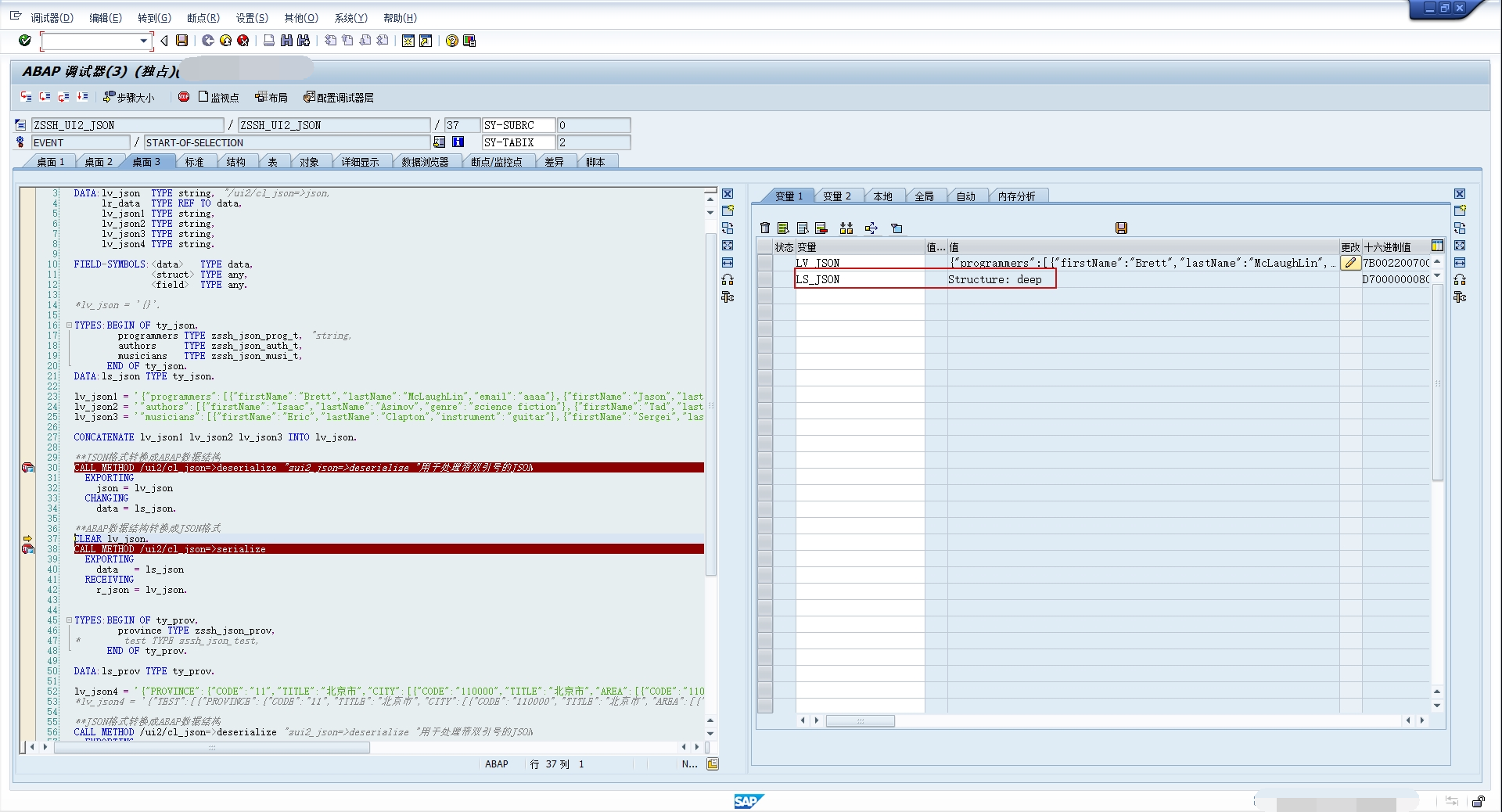This screenshot has width=1502, height=812.
Task: Open the 设置(S) menu
Action: pyautogui.click(x=252, y=18)
